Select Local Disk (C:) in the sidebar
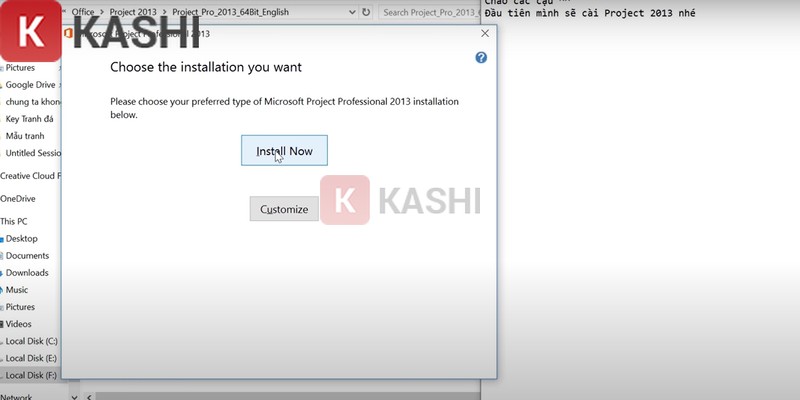 coord(31,341)
